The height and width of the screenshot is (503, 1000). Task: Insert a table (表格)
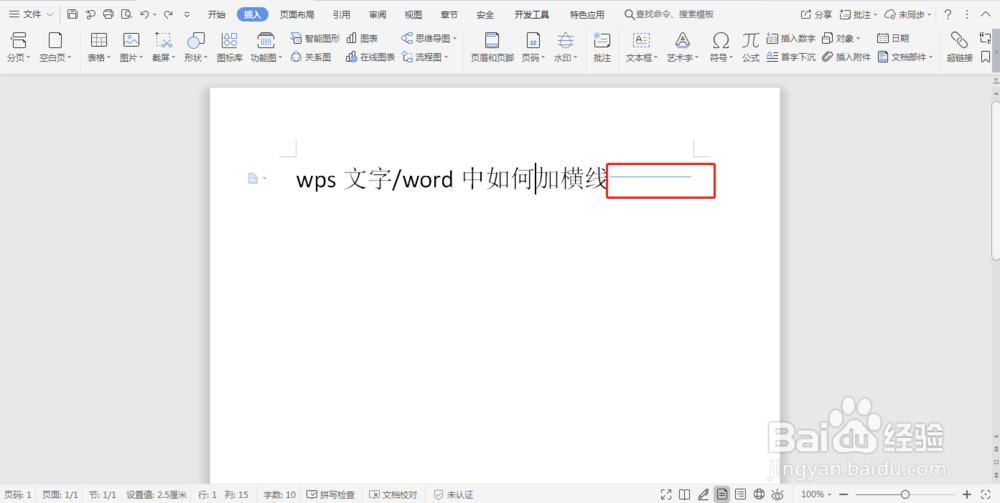99,48
